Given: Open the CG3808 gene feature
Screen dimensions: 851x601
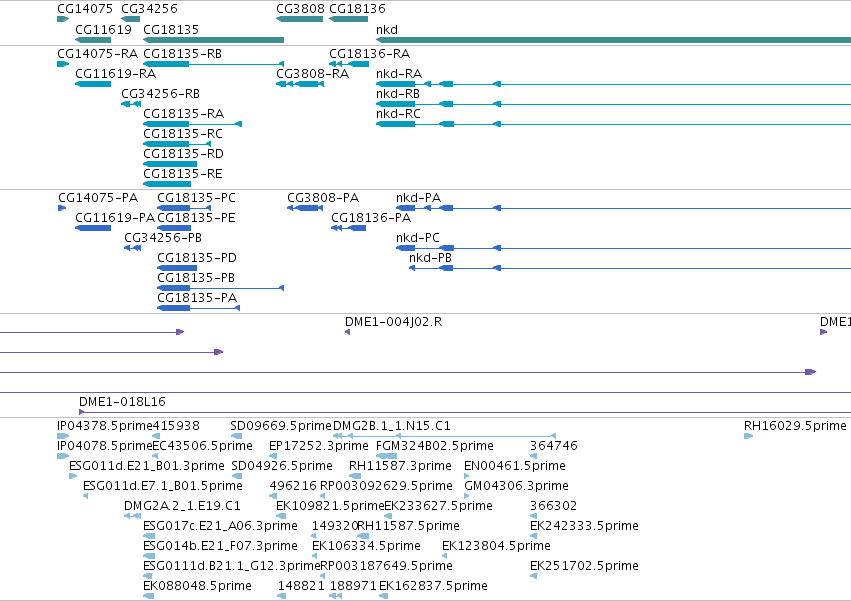Looking at the screenshot, I should pos(300,19).
